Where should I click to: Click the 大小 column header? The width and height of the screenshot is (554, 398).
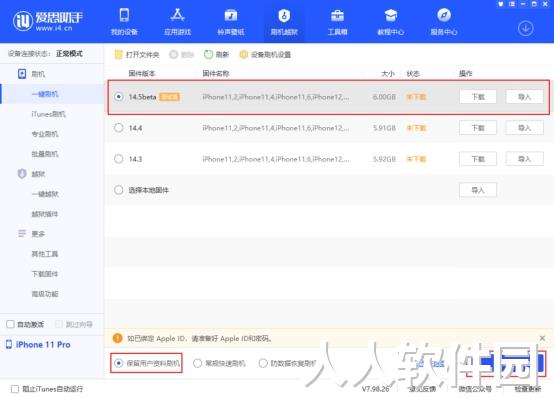388,74
